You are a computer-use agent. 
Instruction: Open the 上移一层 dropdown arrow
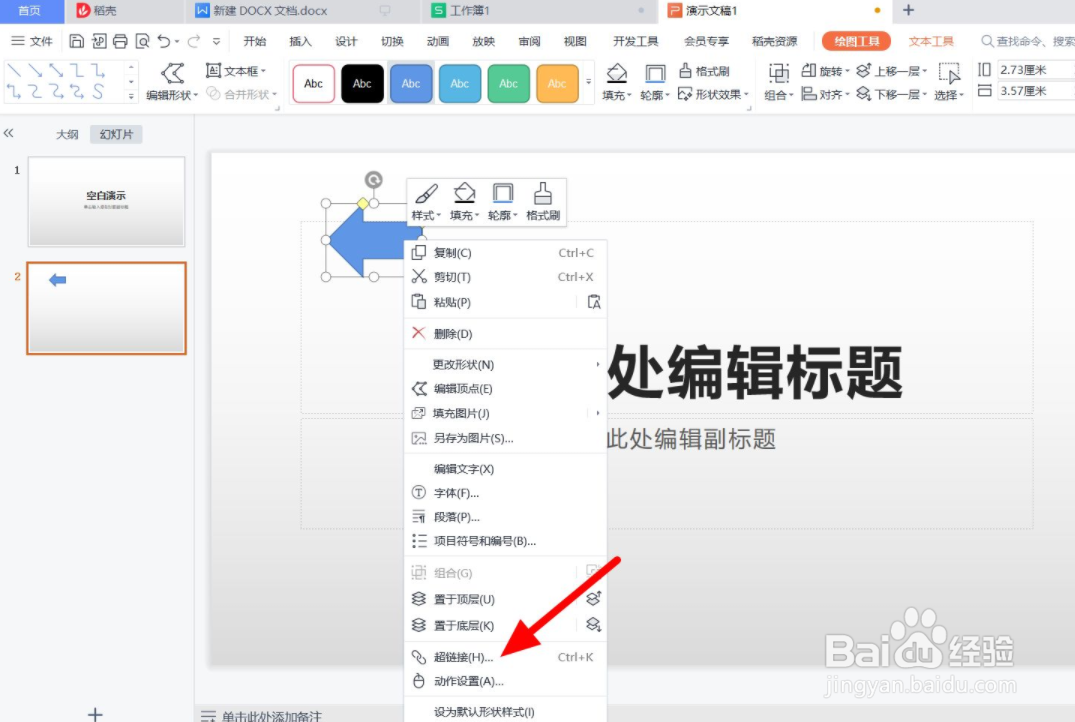pos(924,70)
